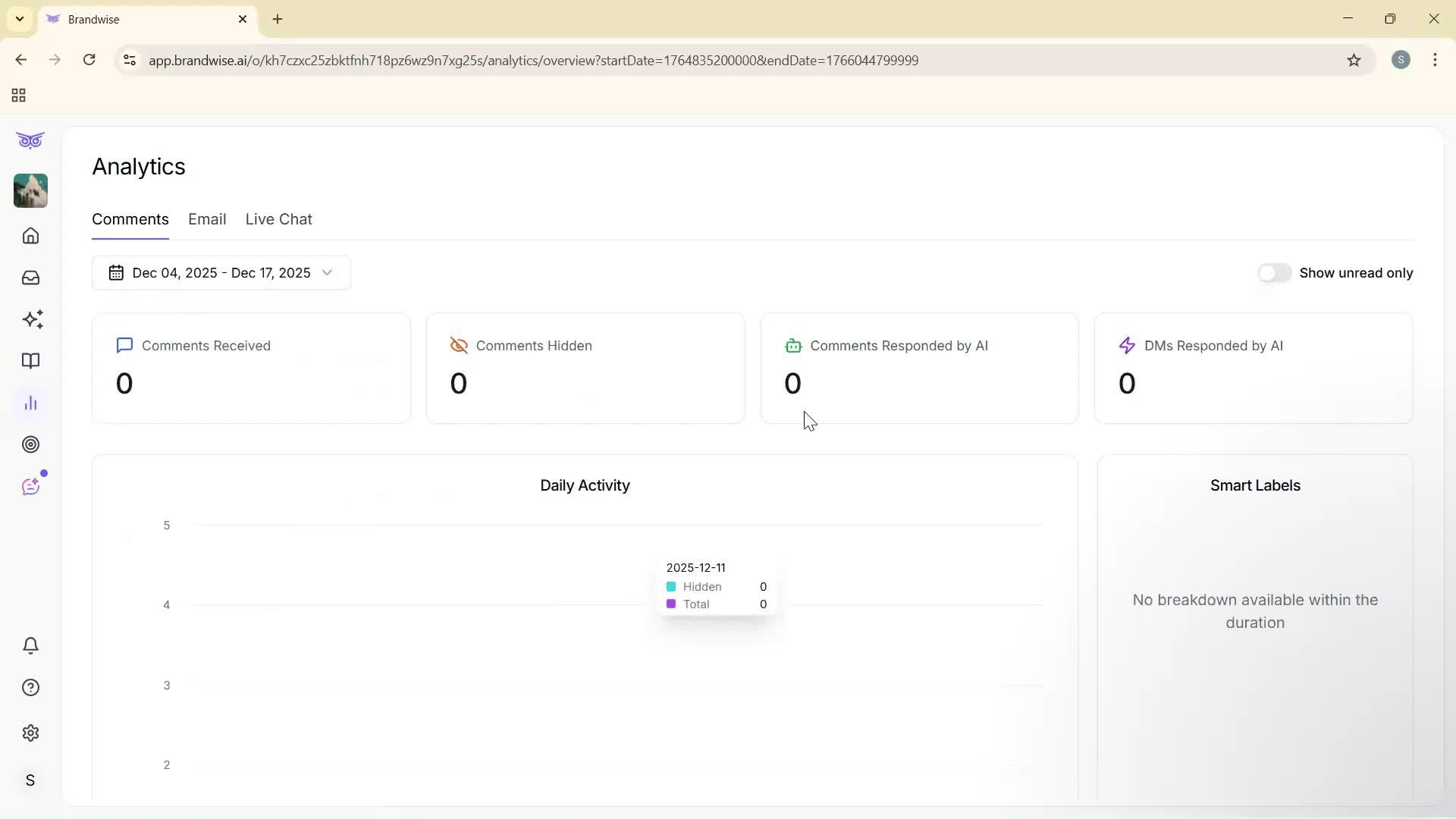Open the Home dashboard from the sidebar
Image resolution: width=1456 pixels, height=819 pixels.
click(30, 236)
